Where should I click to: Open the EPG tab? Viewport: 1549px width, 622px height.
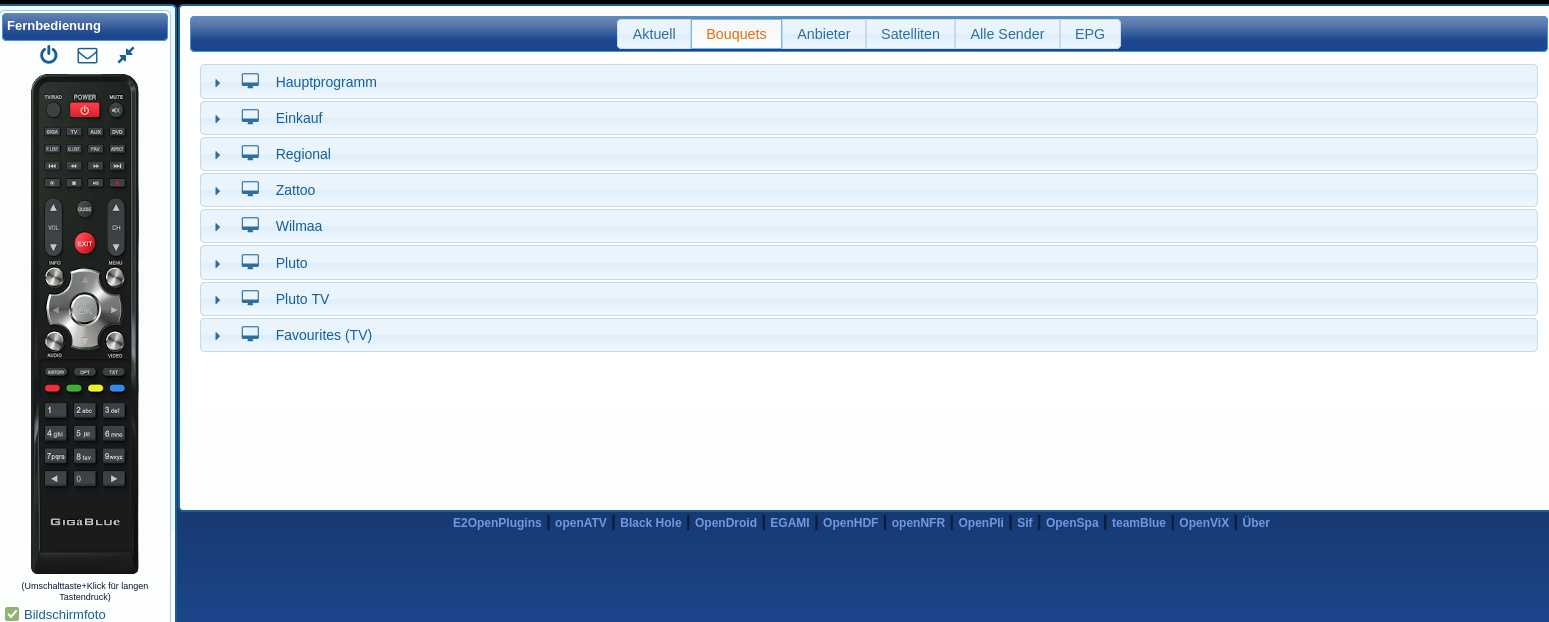(1090, 34)
